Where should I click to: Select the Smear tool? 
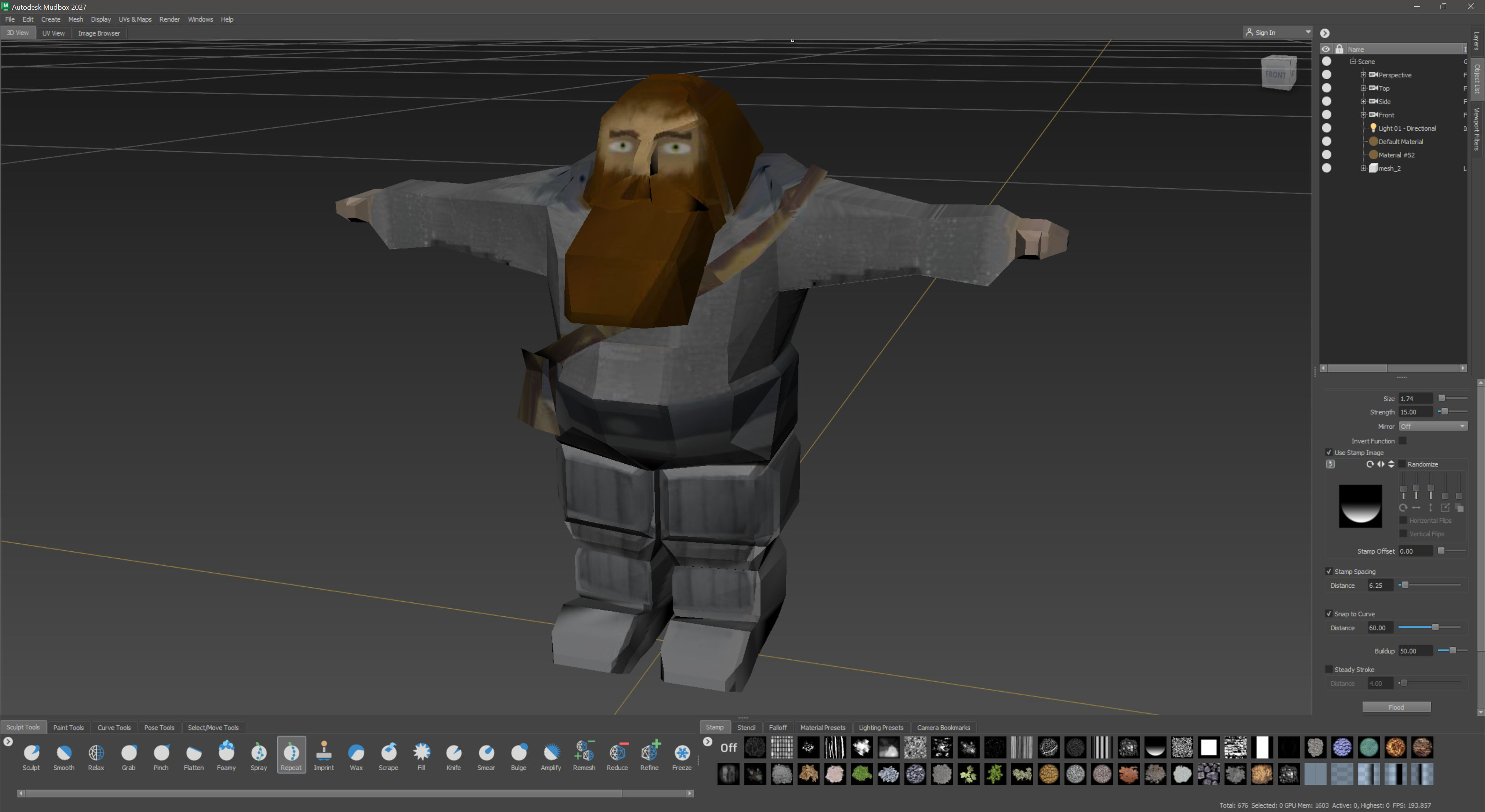click(486, 756)
